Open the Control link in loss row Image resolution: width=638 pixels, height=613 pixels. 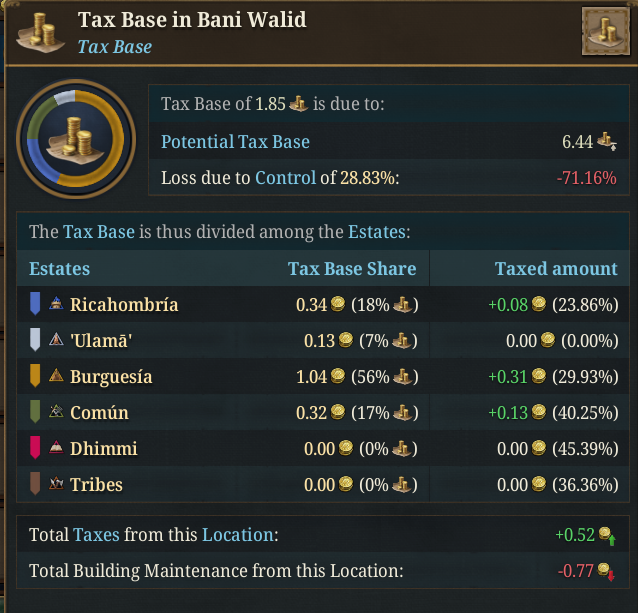284,179
